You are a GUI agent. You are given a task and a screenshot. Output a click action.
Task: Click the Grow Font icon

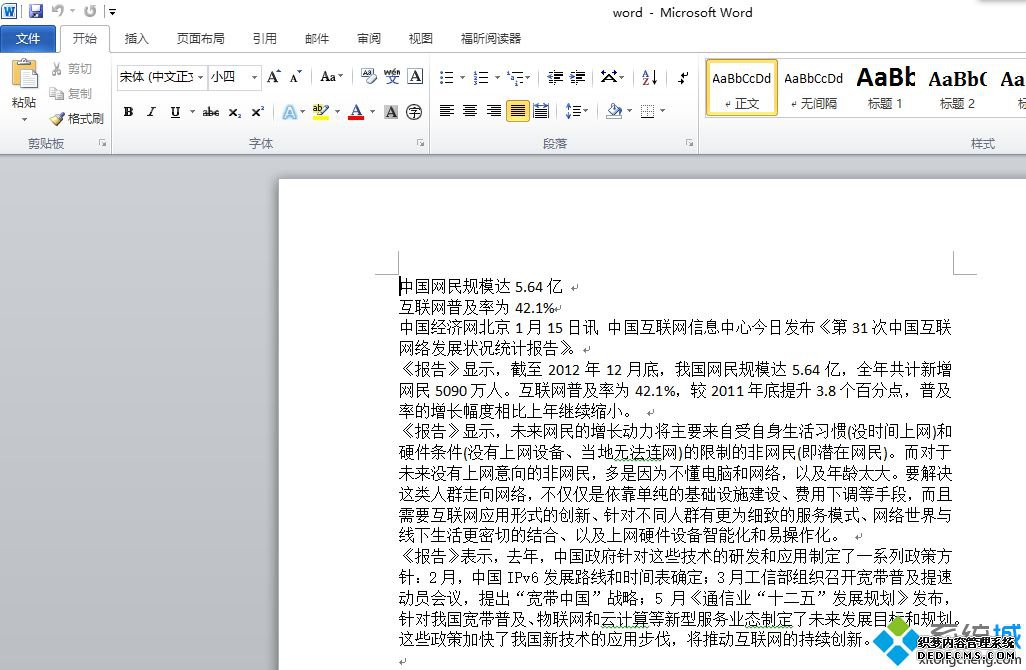click(274, 77)
